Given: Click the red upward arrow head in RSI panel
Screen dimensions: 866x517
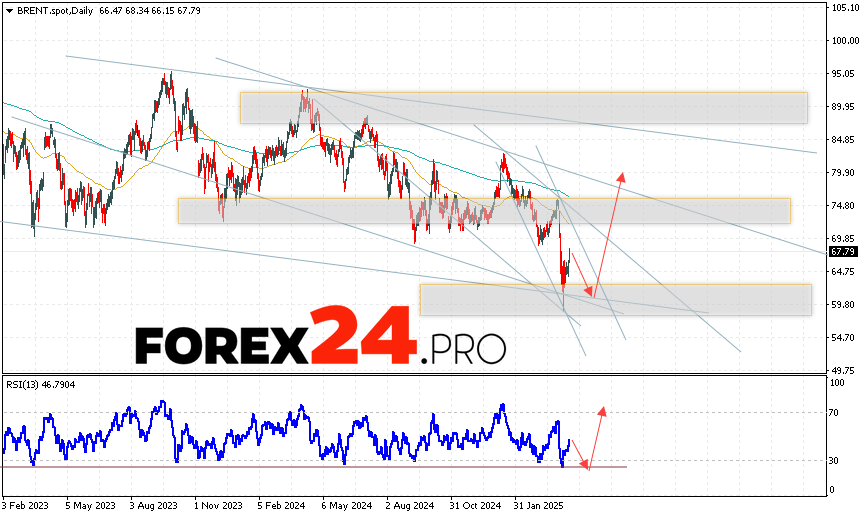Looking at the screenshot, I should 602,409.
